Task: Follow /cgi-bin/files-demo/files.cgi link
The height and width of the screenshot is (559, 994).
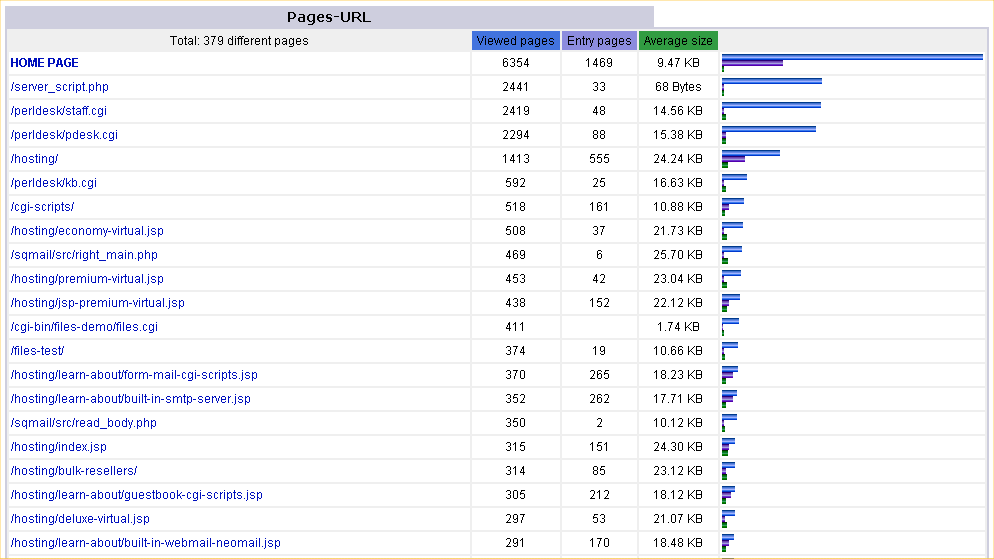Action: (x=84, y=328)
